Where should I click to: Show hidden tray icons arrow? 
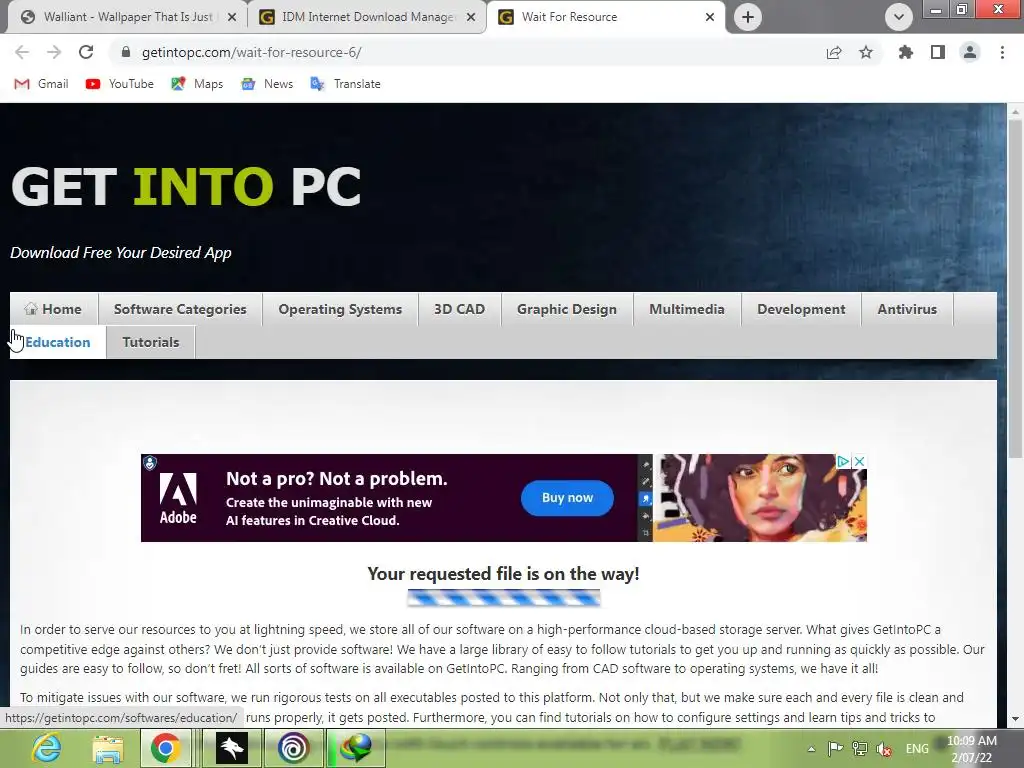point(811,749)
